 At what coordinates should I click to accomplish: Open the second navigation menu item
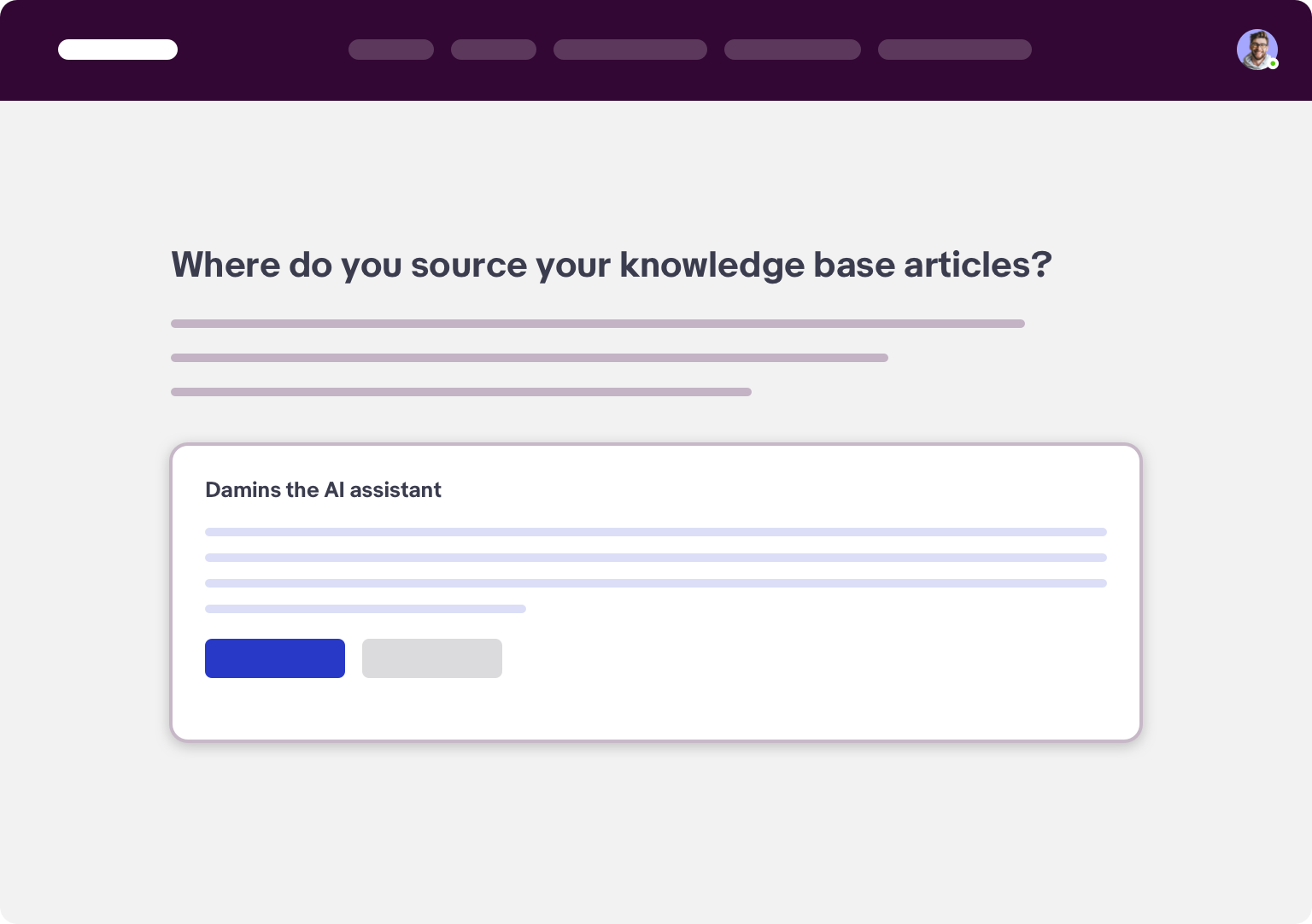coord(494,50)
